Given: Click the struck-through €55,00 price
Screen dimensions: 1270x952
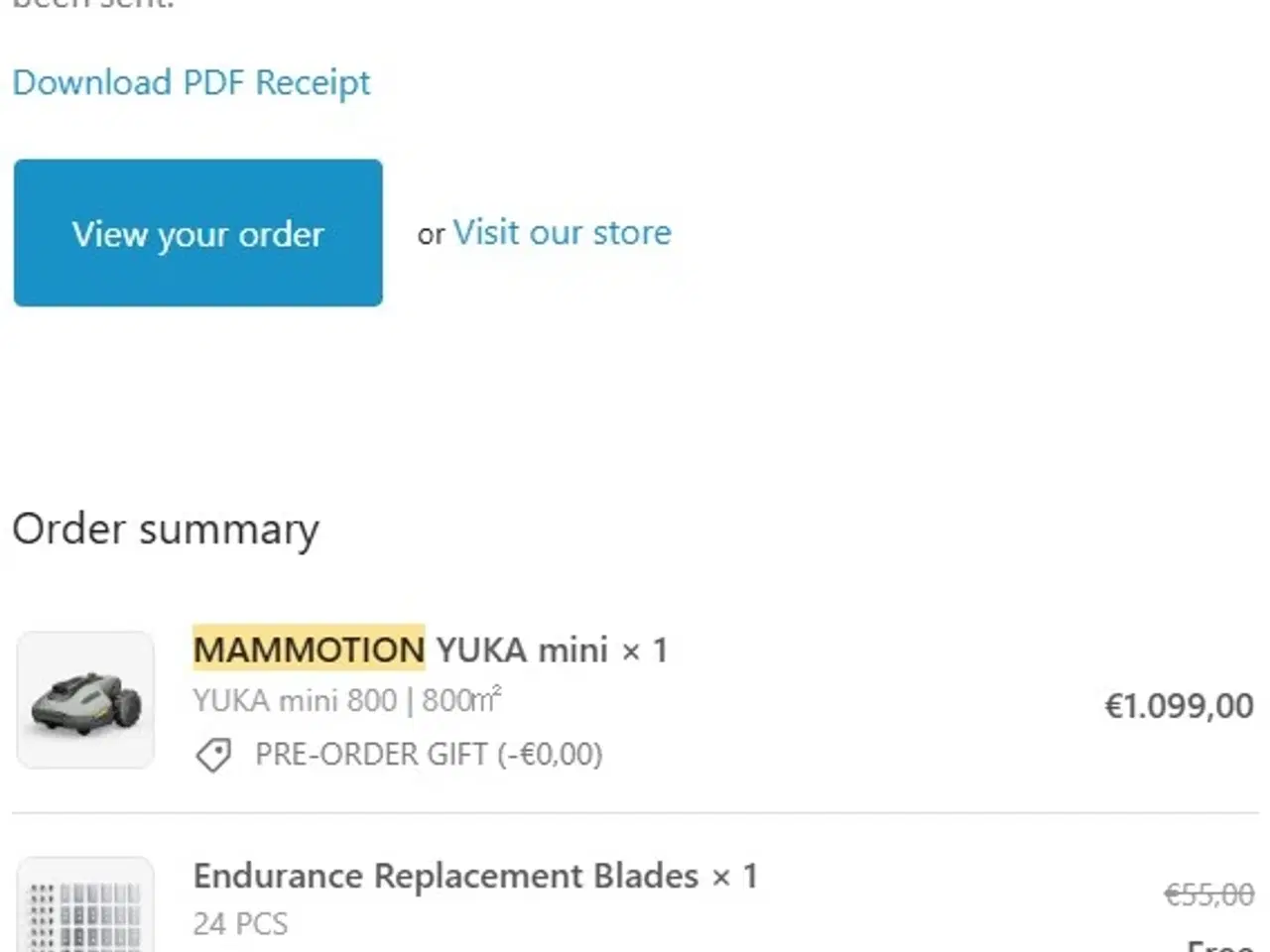Looking at the screenshot, I should pyautogui.click(x=1208, y=895).
